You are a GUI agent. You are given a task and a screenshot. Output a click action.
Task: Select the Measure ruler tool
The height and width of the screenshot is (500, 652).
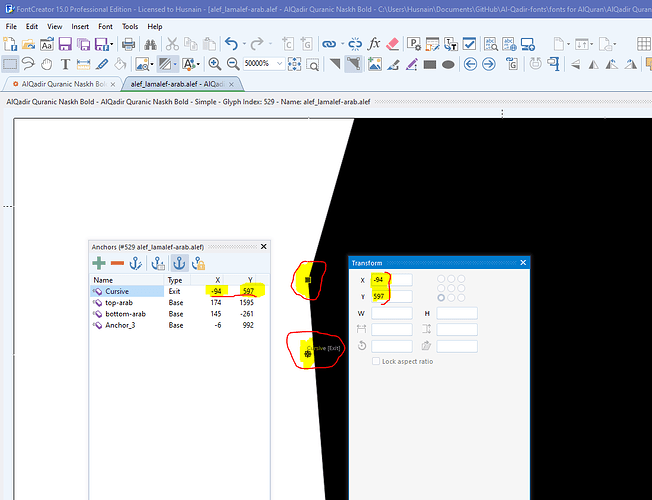[83, 64]
